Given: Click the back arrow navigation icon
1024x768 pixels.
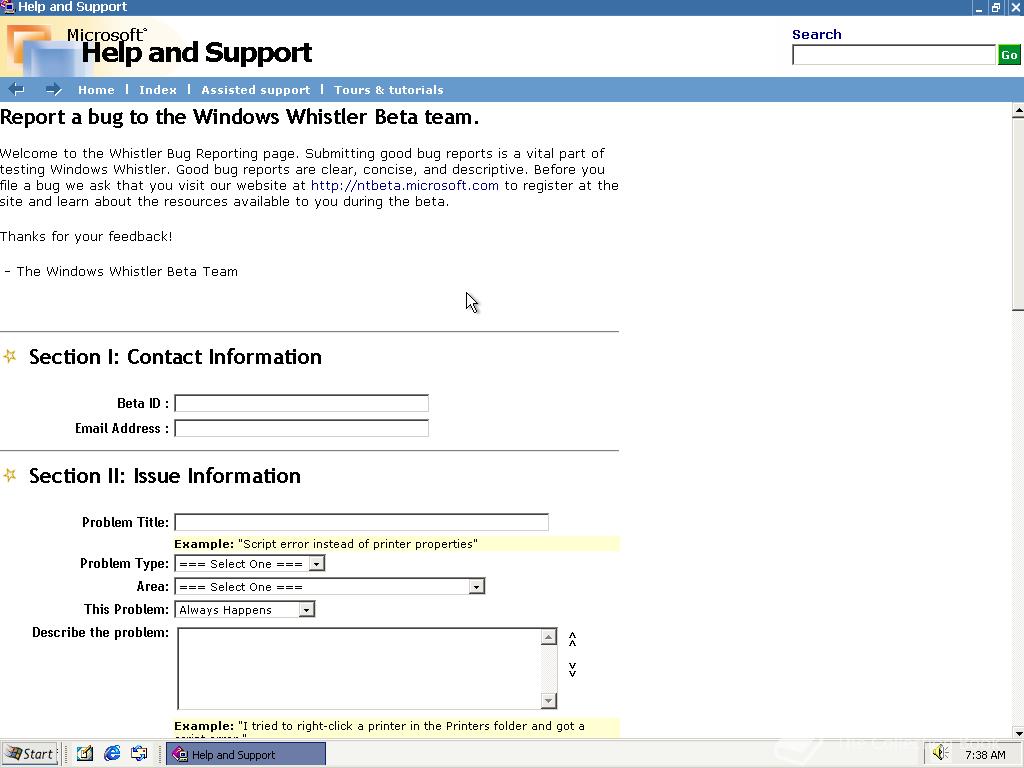Looking at the screenshot, I should (16, 89).
